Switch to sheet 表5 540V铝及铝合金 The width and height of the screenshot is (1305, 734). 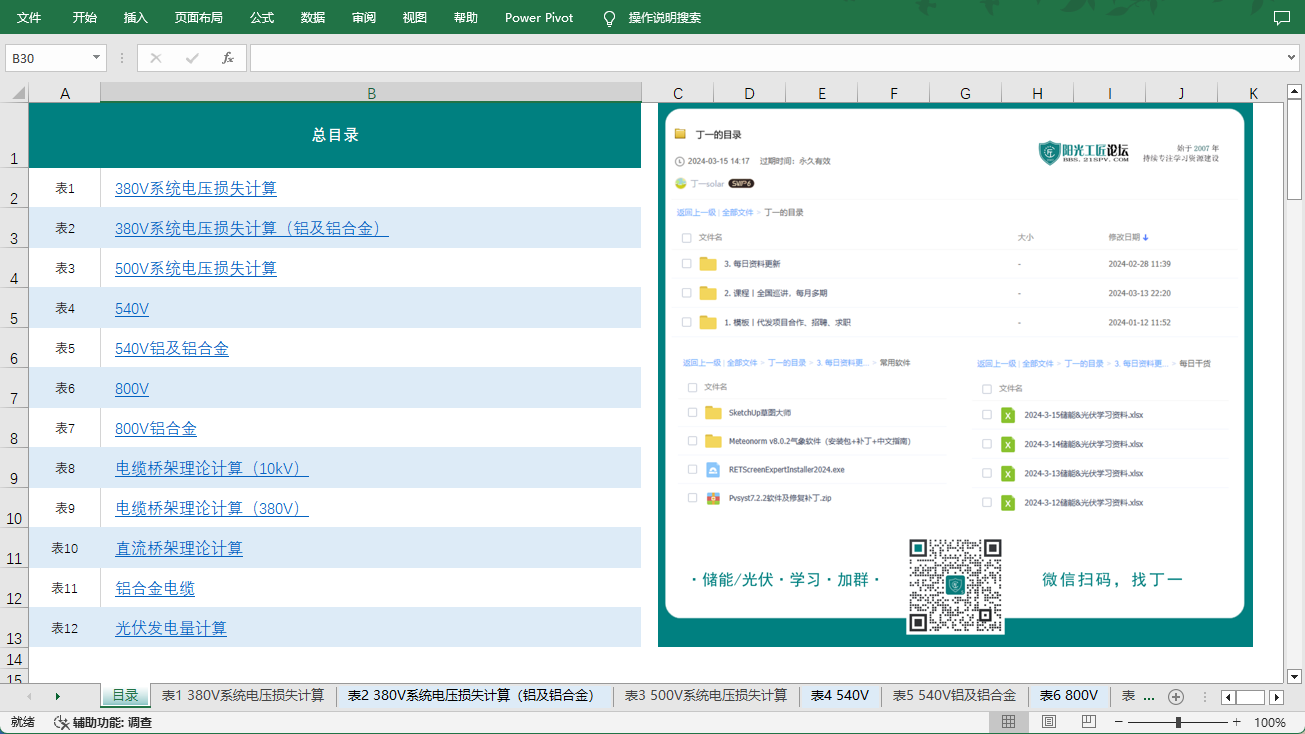click(954, 696)
